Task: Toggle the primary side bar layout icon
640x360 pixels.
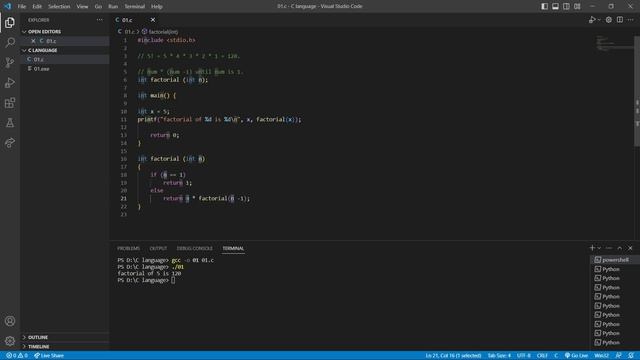Action: pyautogui.click(x=544, y=7)
